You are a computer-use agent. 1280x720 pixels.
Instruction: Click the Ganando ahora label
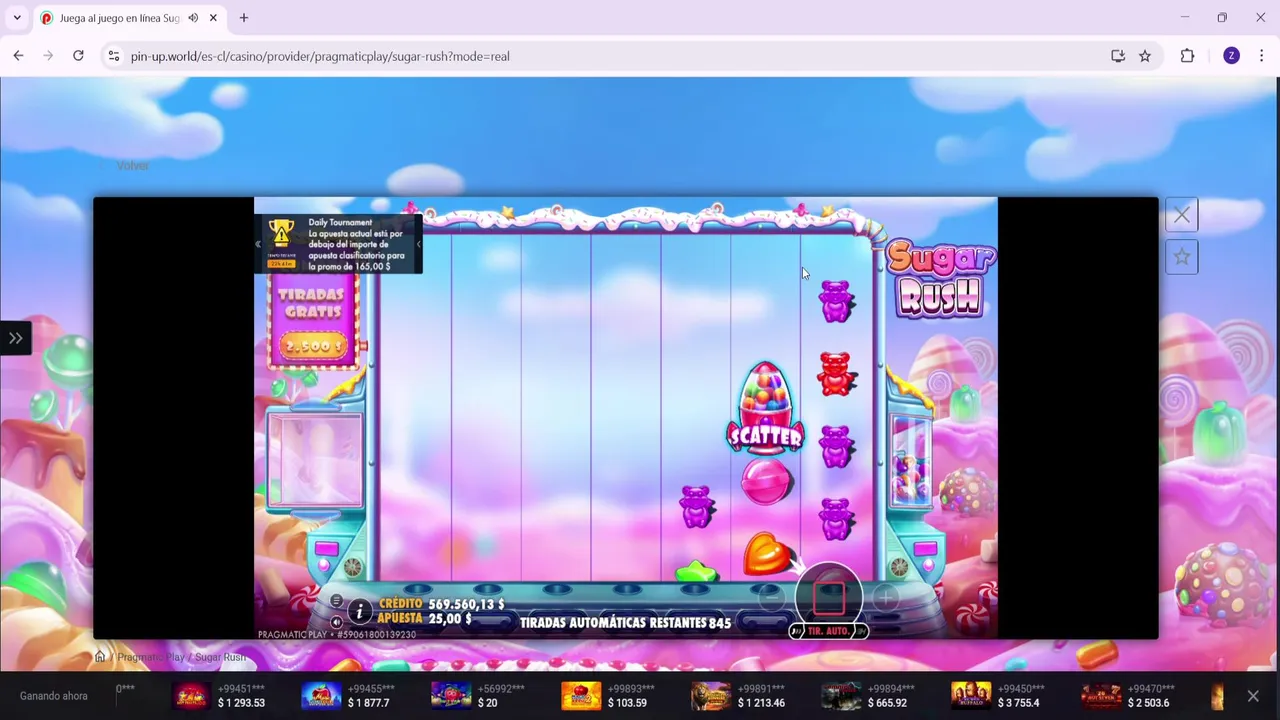[53, 696]
